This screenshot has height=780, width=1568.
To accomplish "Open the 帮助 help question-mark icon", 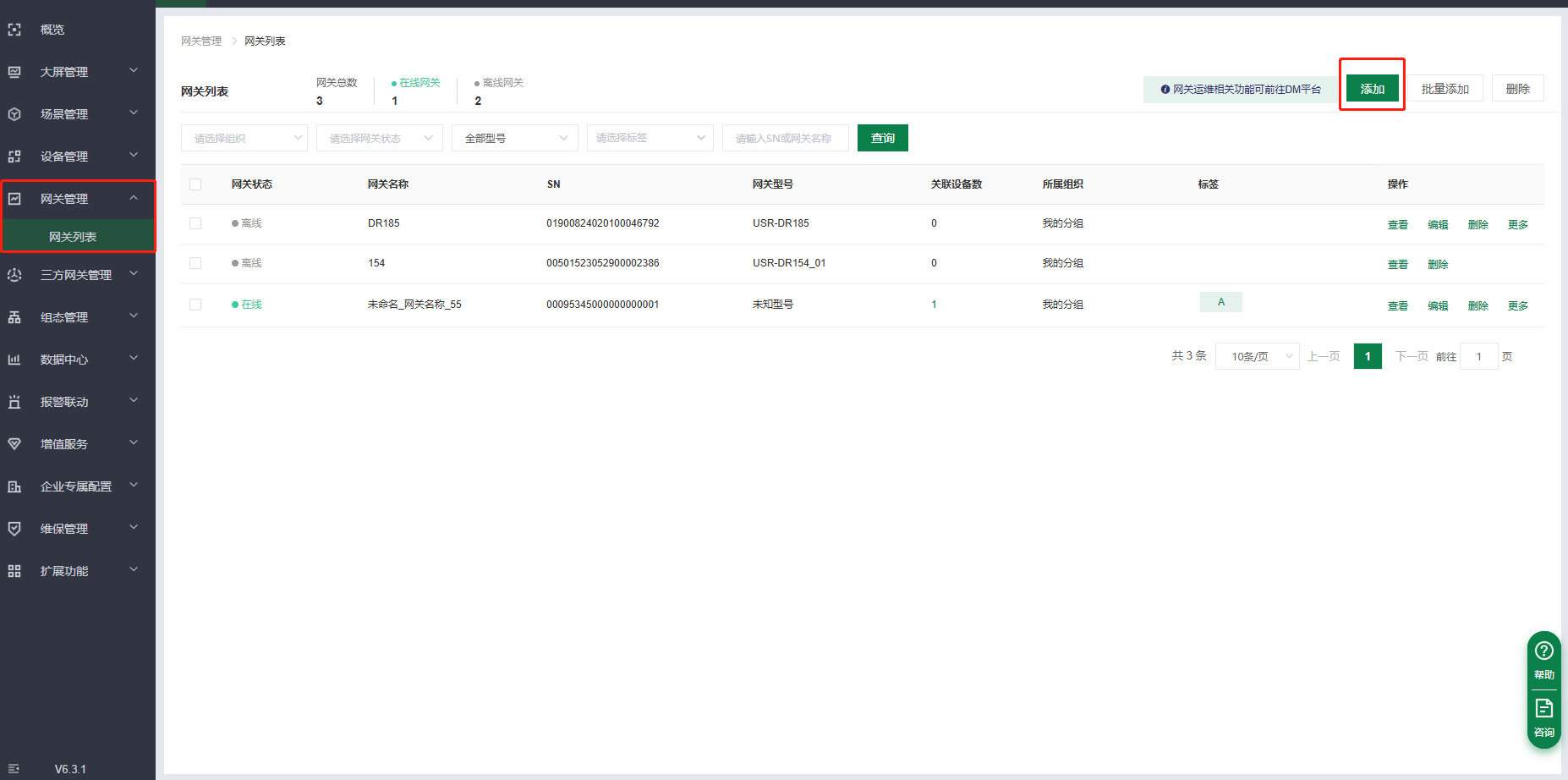I will 1543,651.
